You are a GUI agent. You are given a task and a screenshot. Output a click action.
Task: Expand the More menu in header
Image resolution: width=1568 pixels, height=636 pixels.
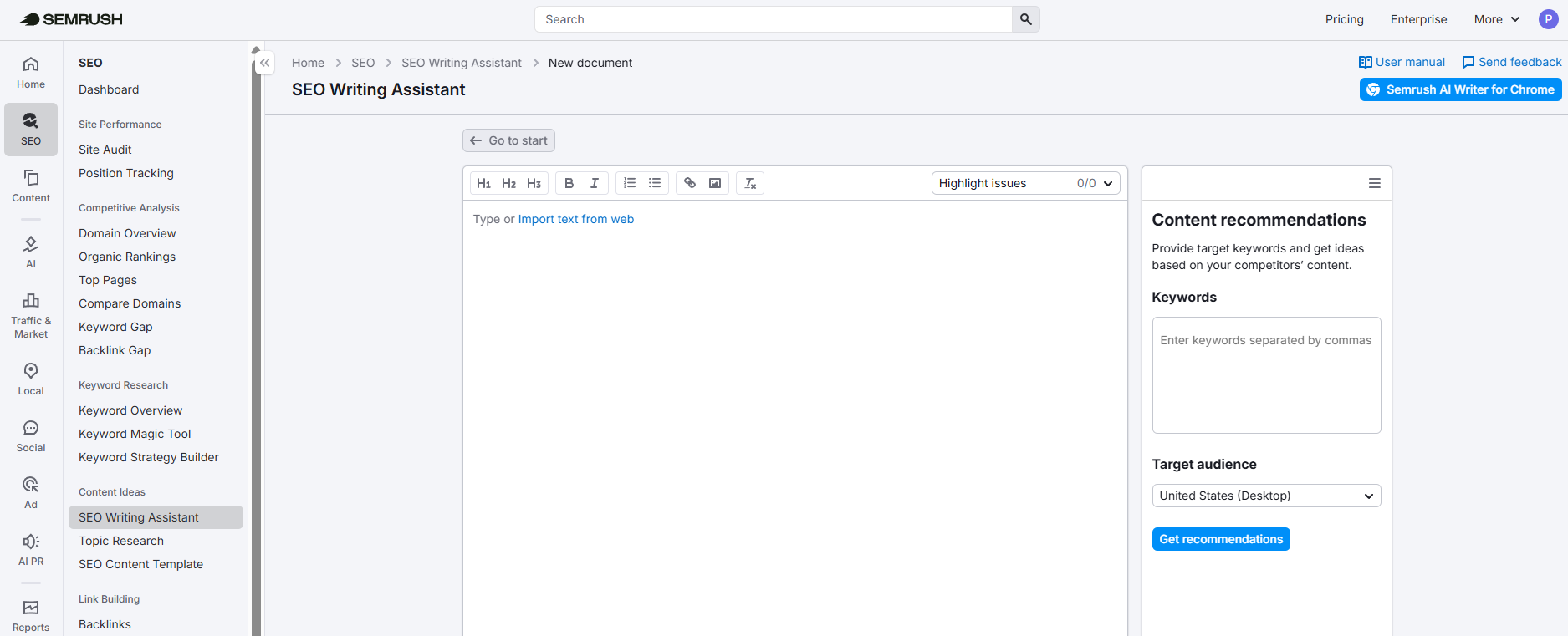(1497, 19)
